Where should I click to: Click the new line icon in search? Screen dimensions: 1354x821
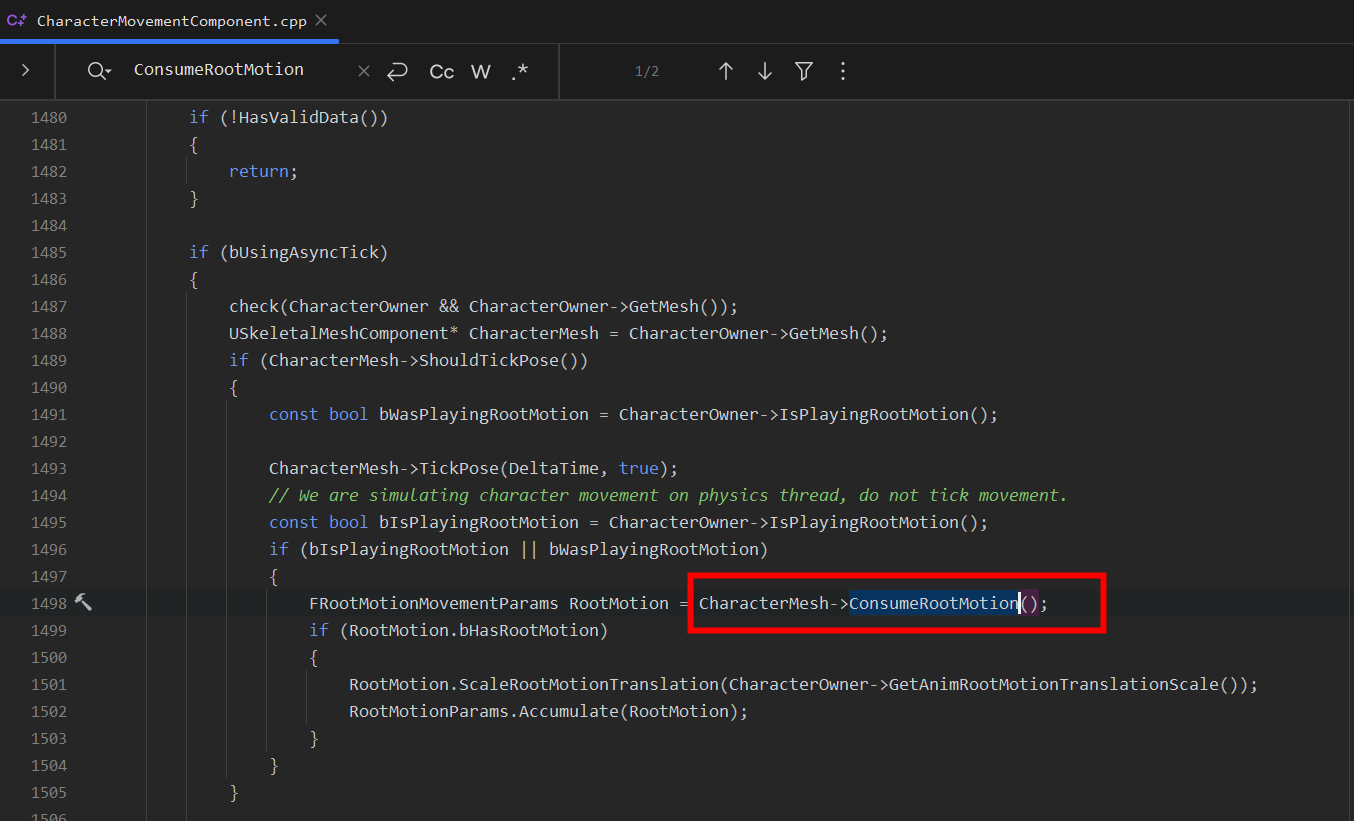click(x=398, y=71)
